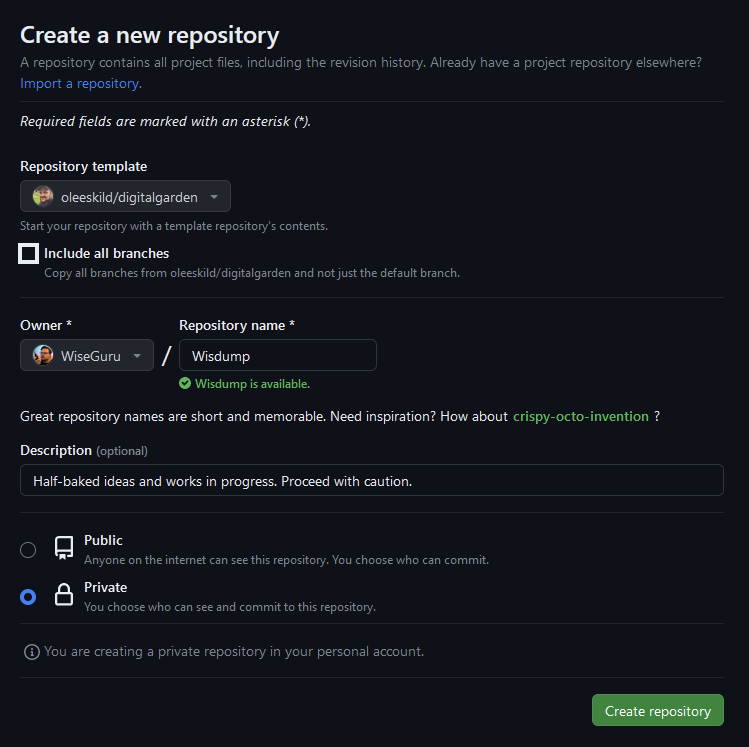
Task: Open the Owner WiseGuru dropdown
Action: pyautogui.click(x=87, y=355)
